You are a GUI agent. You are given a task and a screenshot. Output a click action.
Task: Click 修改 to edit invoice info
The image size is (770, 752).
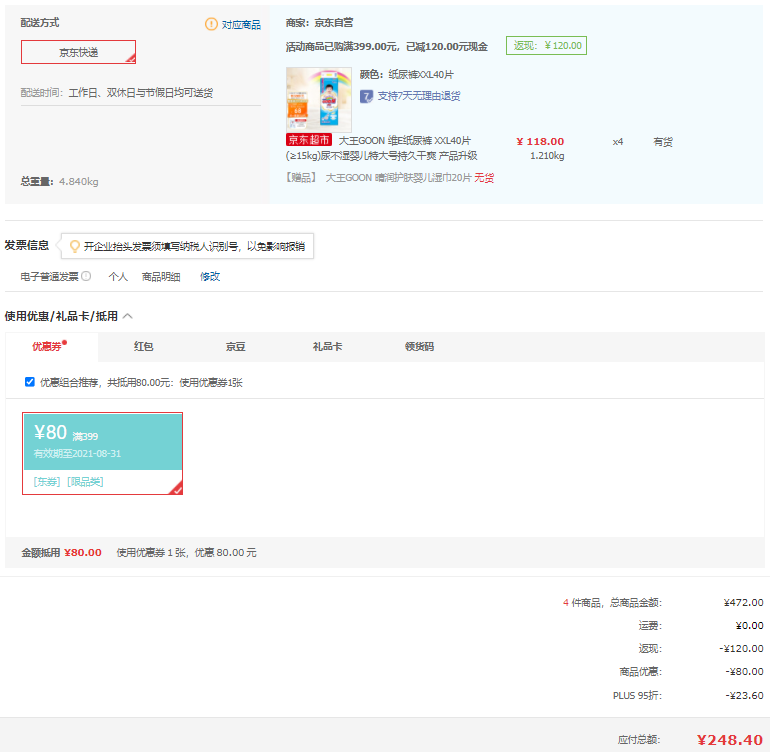(x=210, y=277)
